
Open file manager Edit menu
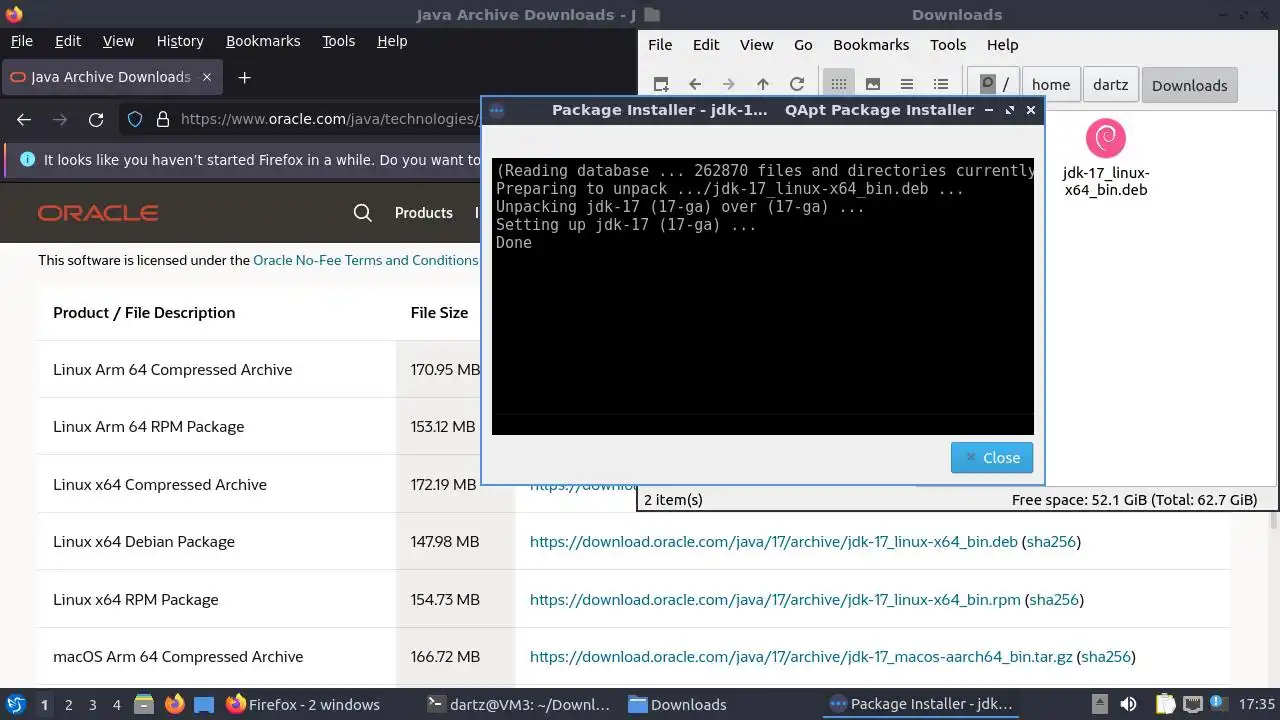706,45
